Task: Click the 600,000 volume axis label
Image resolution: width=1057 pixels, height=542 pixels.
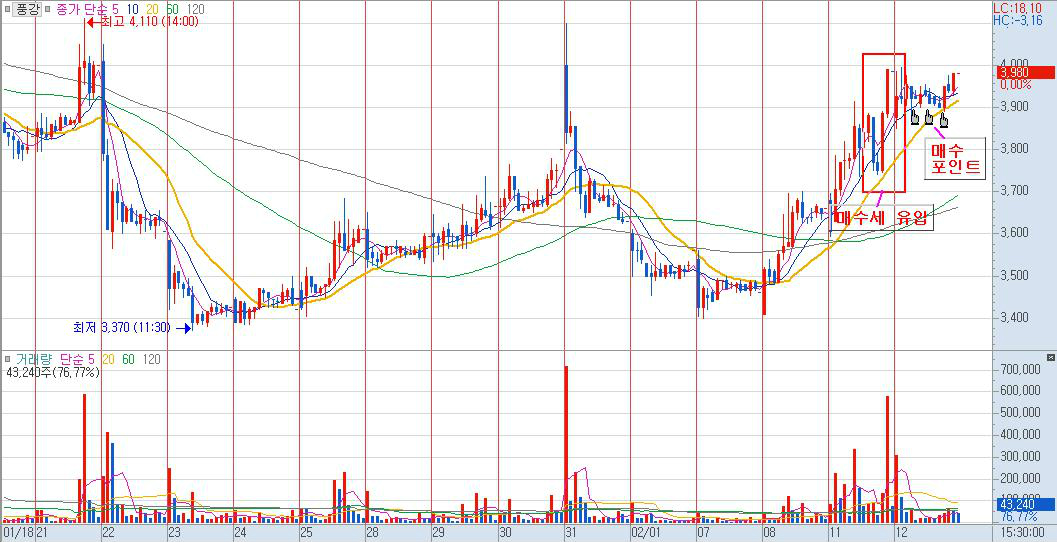Action: (x=1022, y=391)
